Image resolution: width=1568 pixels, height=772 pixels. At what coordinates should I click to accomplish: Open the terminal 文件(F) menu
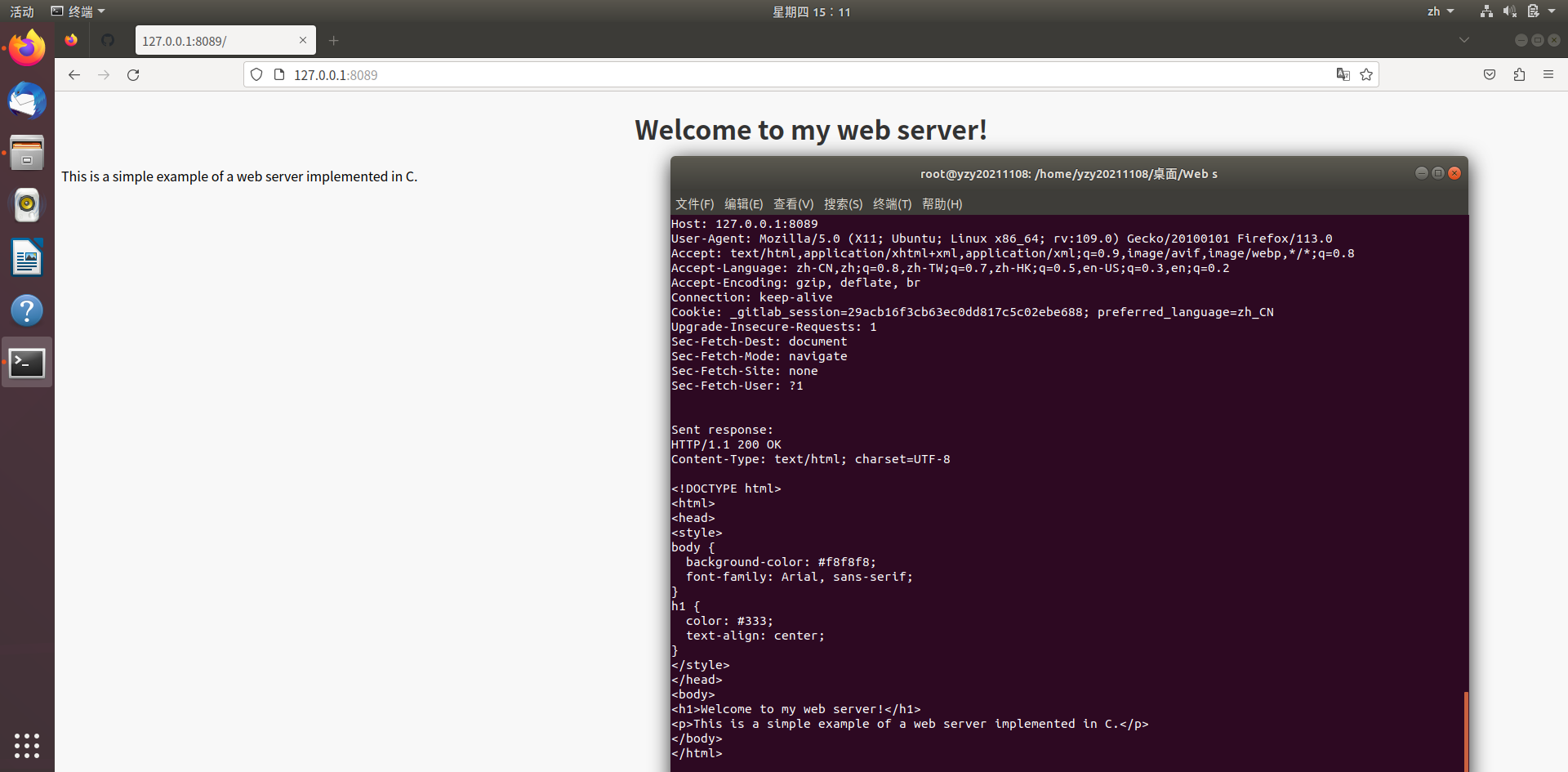click(695, 204)
